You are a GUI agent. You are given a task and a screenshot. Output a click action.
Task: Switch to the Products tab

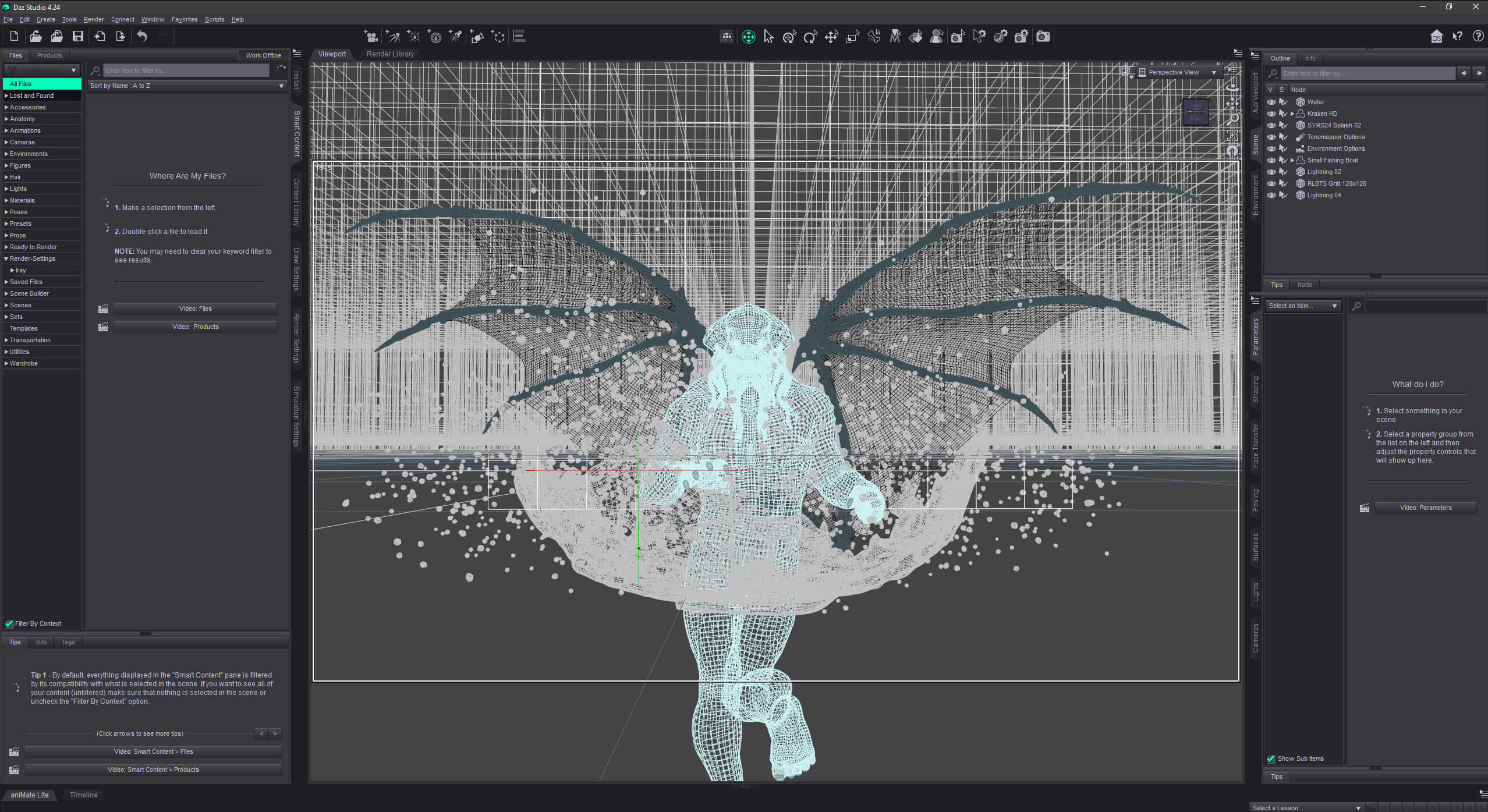tap(49, 55)
